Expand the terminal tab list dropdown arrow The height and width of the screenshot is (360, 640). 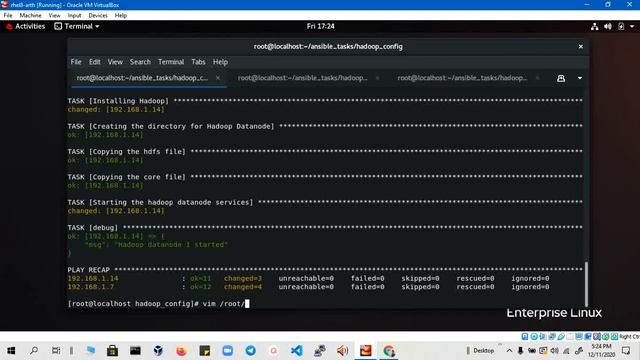click(x=580, y=78)
